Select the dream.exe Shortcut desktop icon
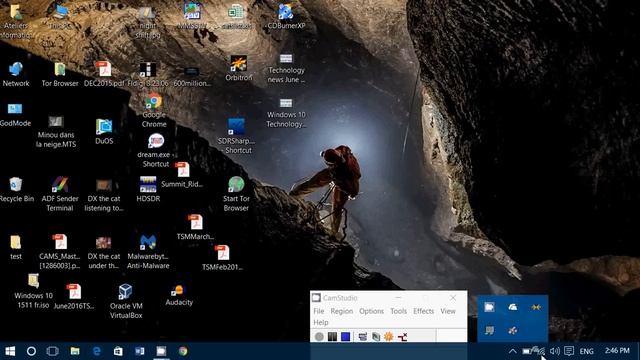 pos(156,150)
